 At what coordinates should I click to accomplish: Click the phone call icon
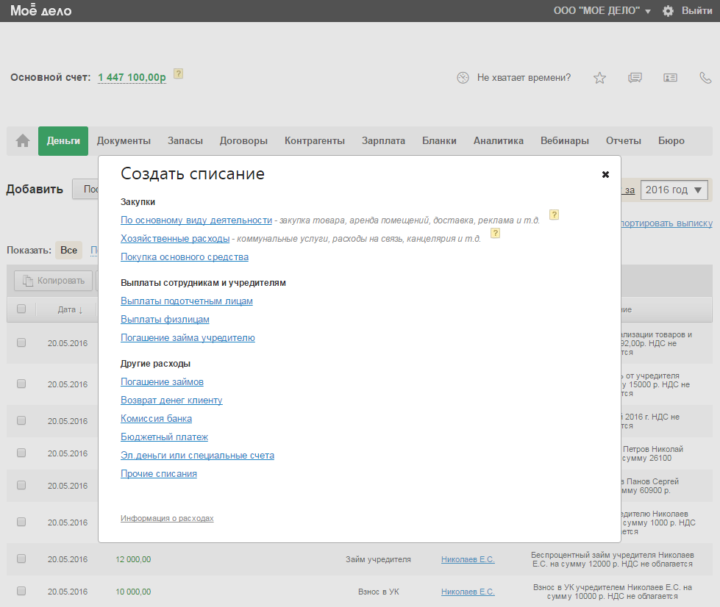click(705, 78)
